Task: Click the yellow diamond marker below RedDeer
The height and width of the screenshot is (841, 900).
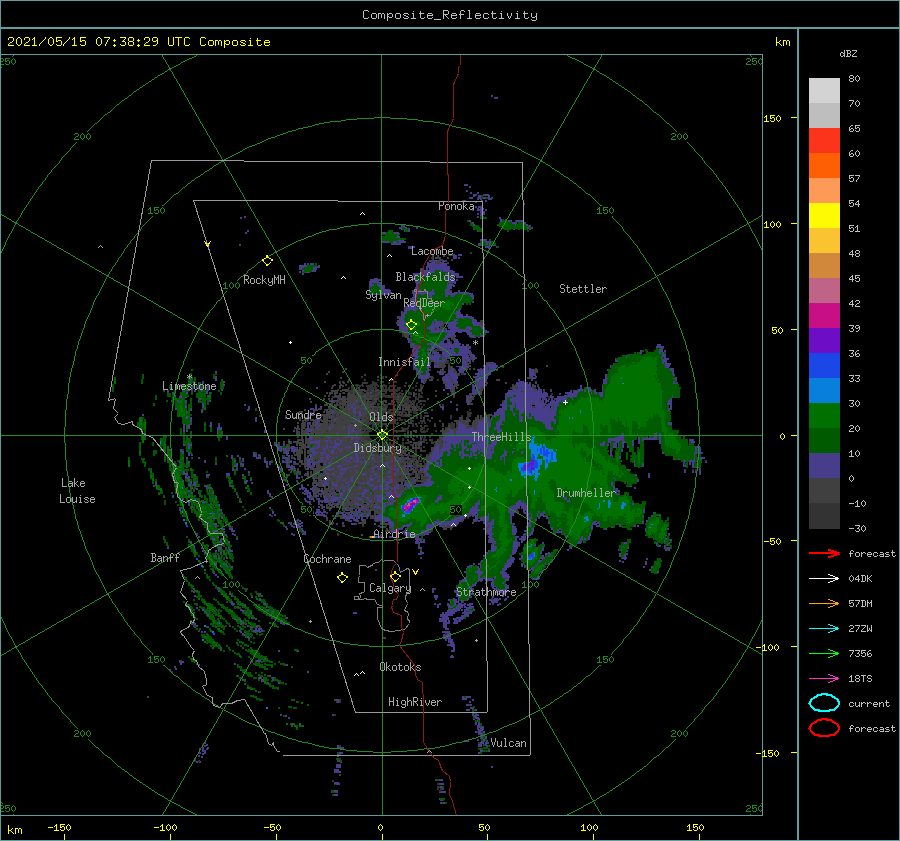Action: pyautogui.click(x=411, y=325)
